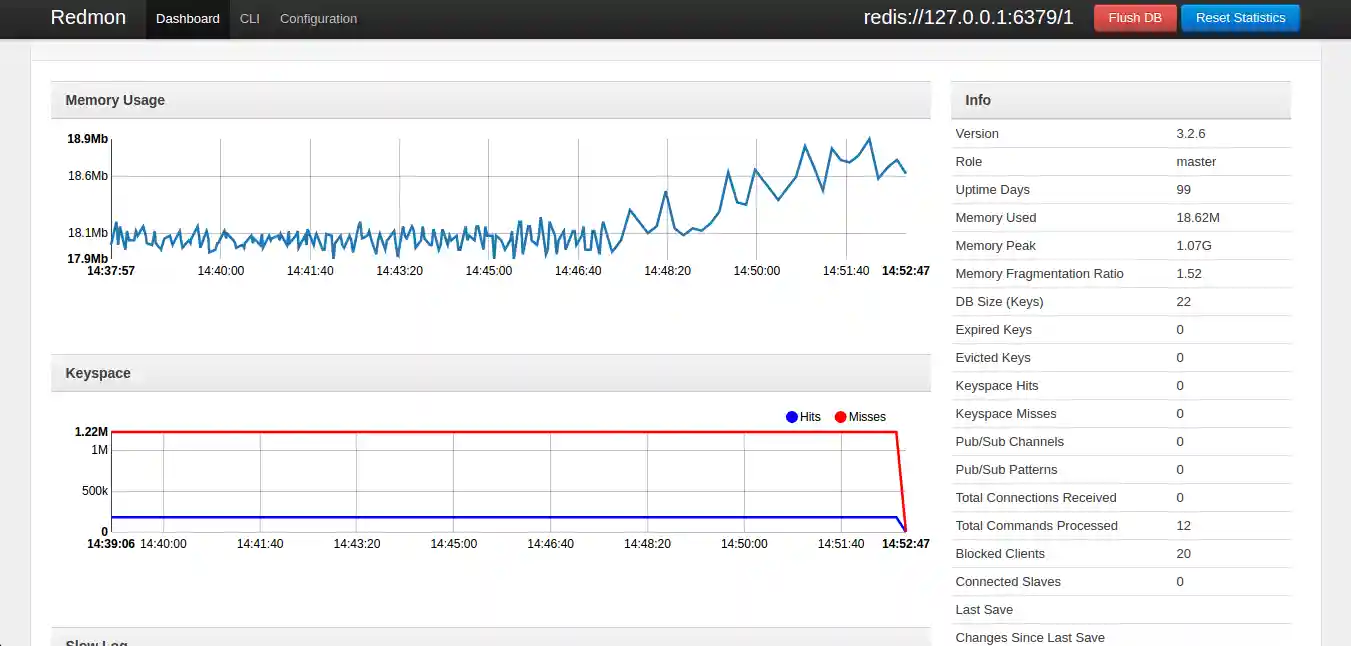Screen dimensions: 1351x646
Task: Click the Reset Statistics button
Action: (1240, 17)
